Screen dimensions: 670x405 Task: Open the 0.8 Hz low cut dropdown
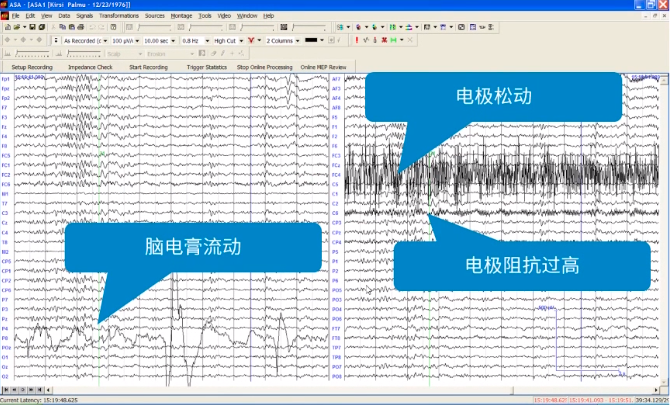(x=207, y=41)
